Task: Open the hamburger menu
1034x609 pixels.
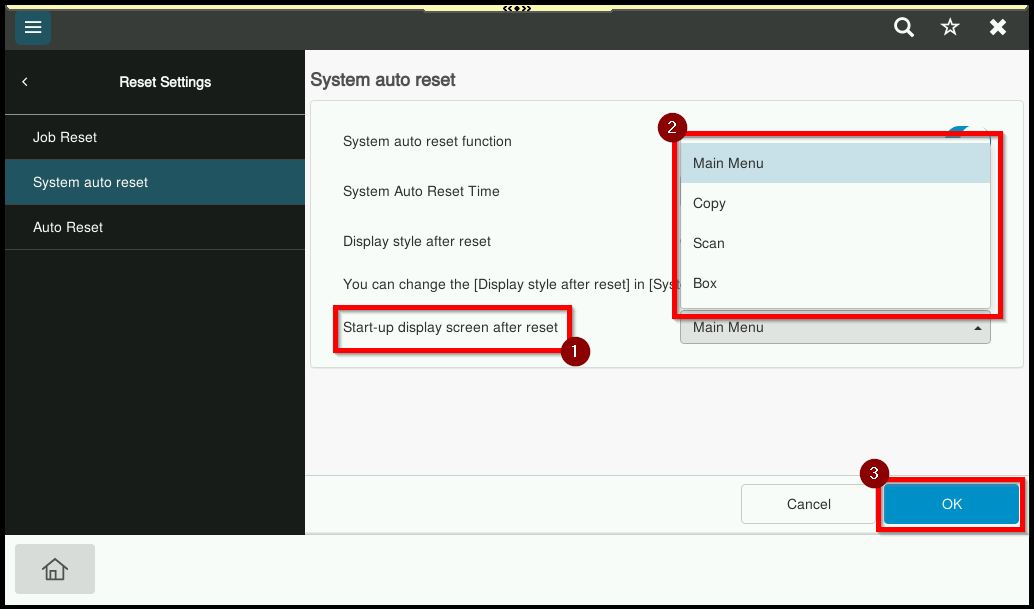Action: pyautogui.click(x=33, y=27)
